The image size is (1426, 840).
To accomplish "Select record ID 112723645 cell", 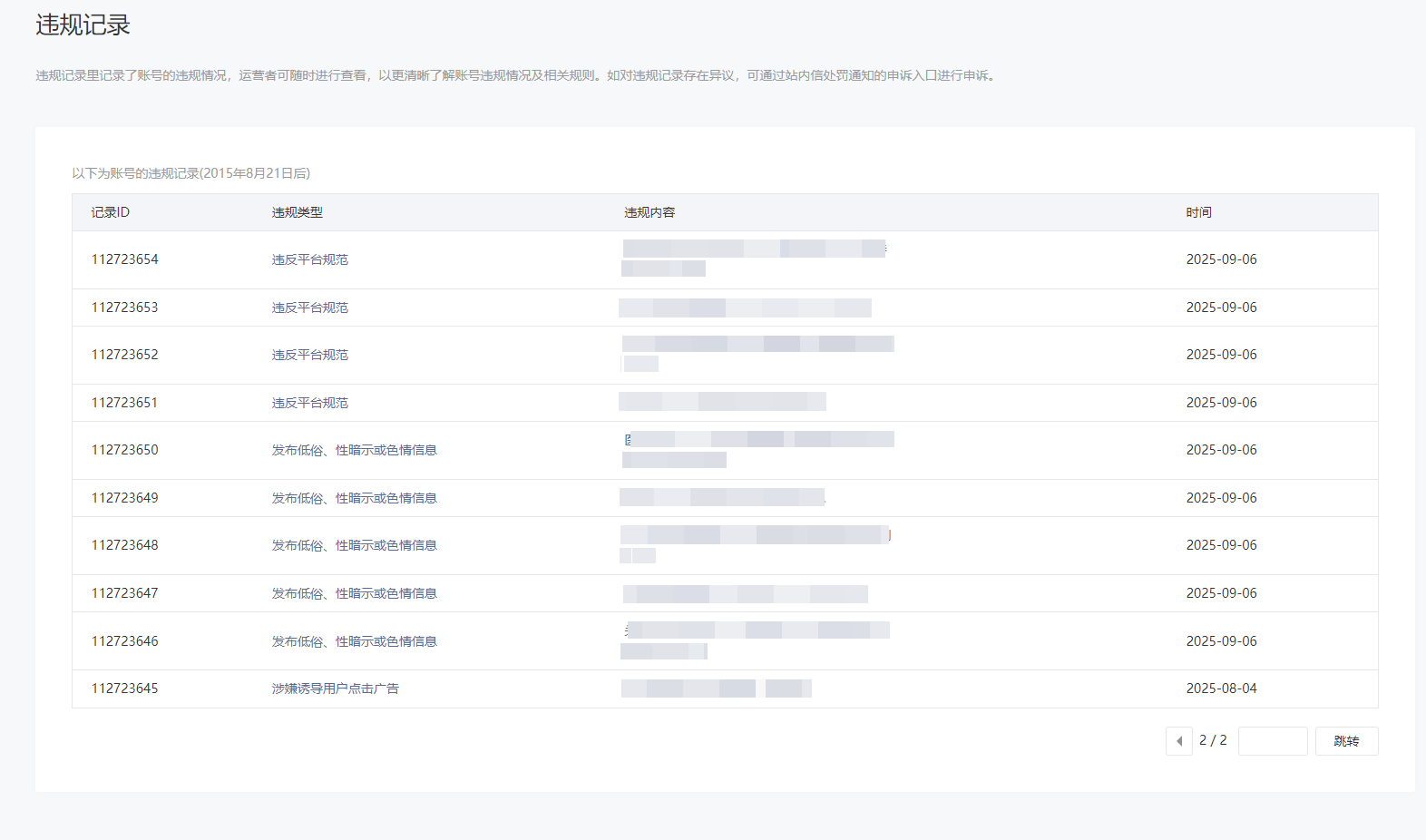I will click(x=124, y=689).
